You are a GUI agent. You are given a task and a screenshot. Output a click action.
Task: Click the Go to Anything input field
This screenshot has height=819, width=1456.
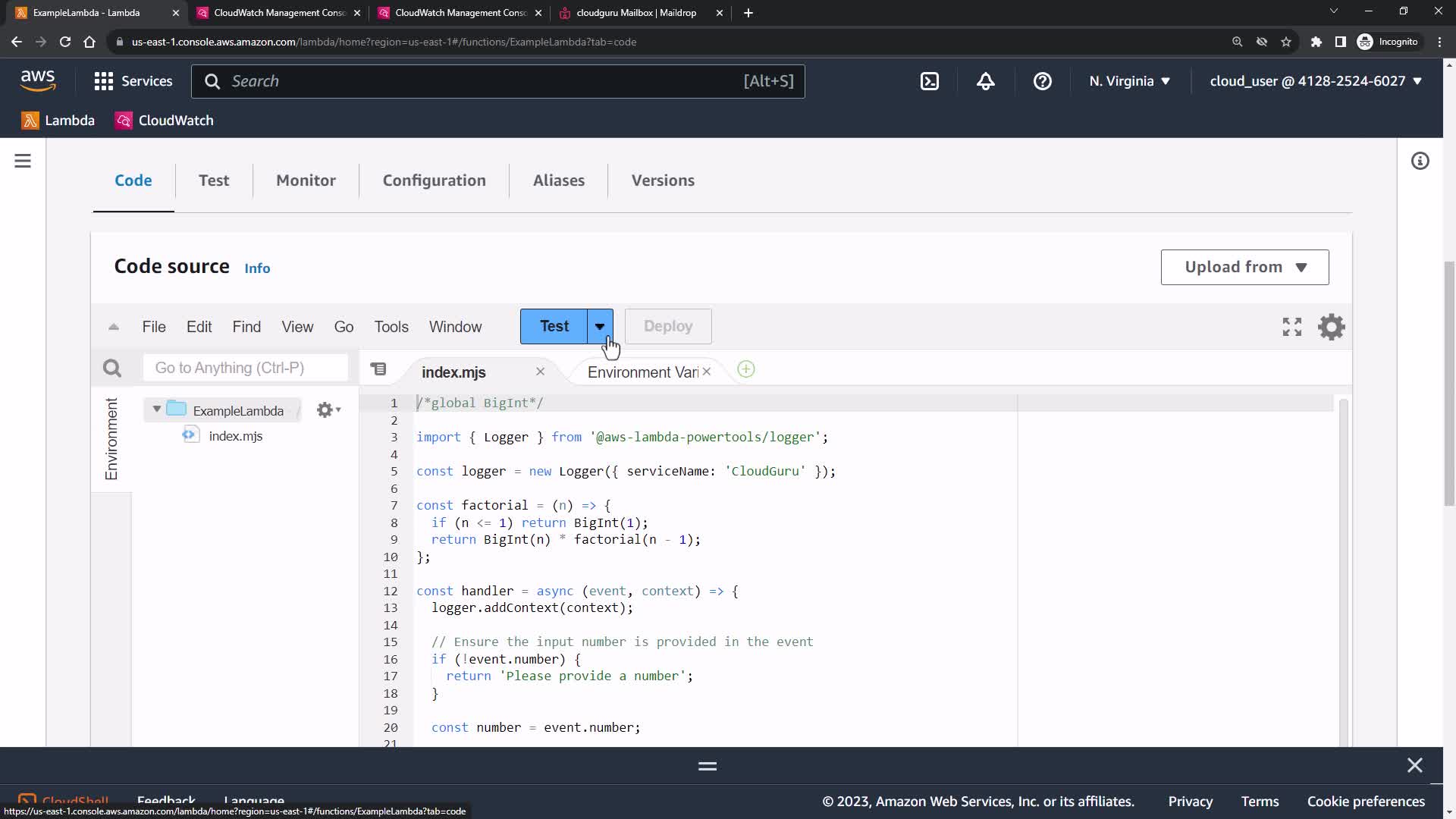click(x=245, y=368)
